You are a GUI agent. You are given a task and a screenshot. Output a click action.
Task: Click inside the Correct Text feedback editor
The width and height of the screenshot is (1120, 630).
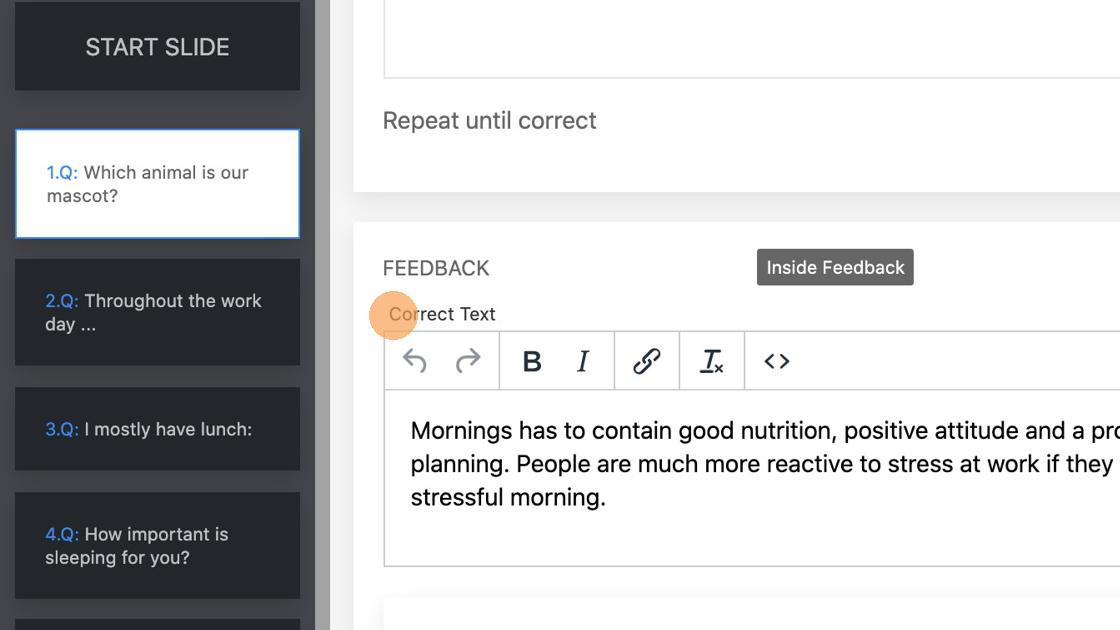tap(750, 530)
